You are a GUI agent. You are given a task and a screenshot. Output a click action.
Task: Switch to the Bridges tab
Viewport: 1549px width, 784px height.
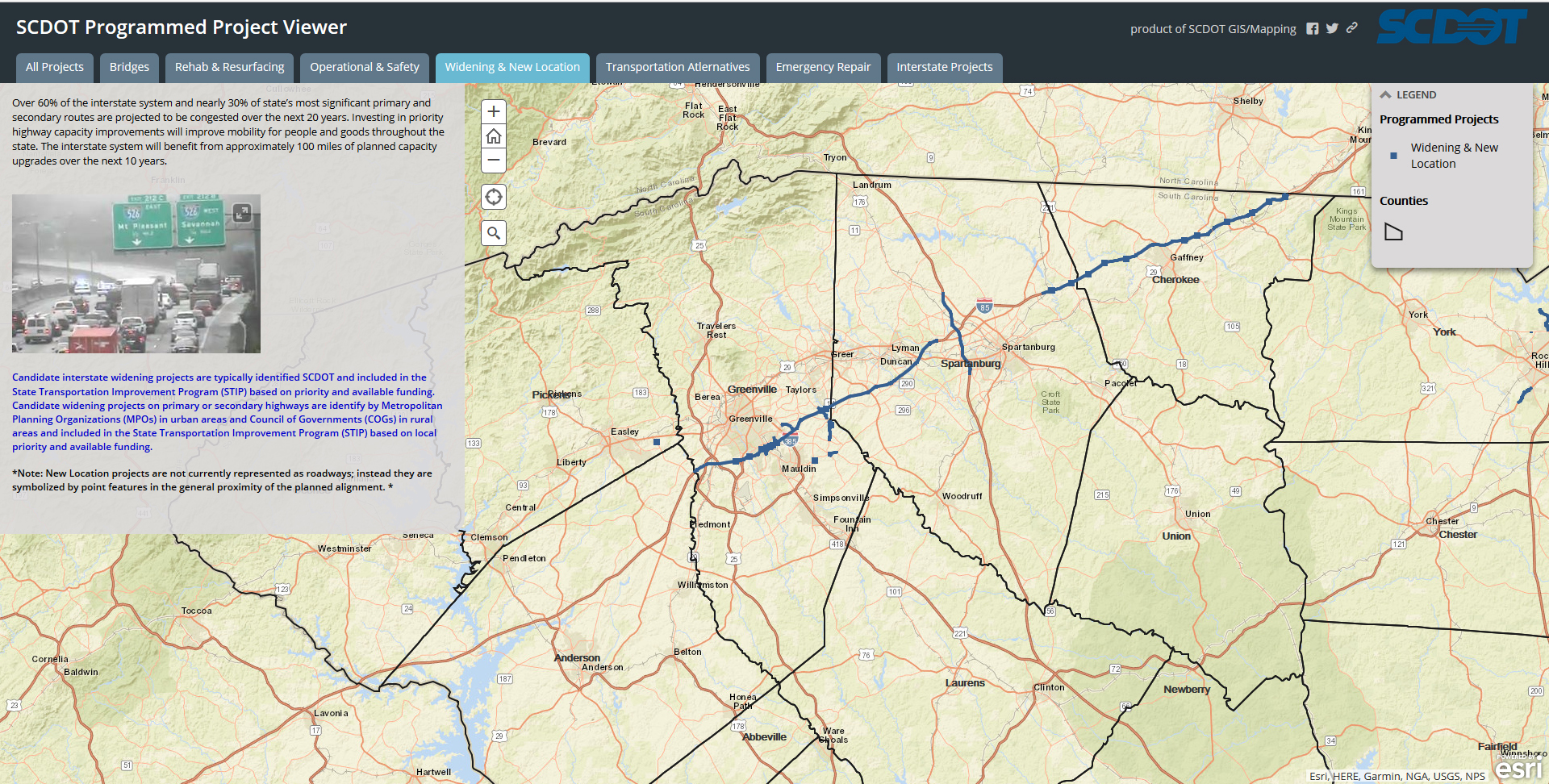(x=129, y=67)
